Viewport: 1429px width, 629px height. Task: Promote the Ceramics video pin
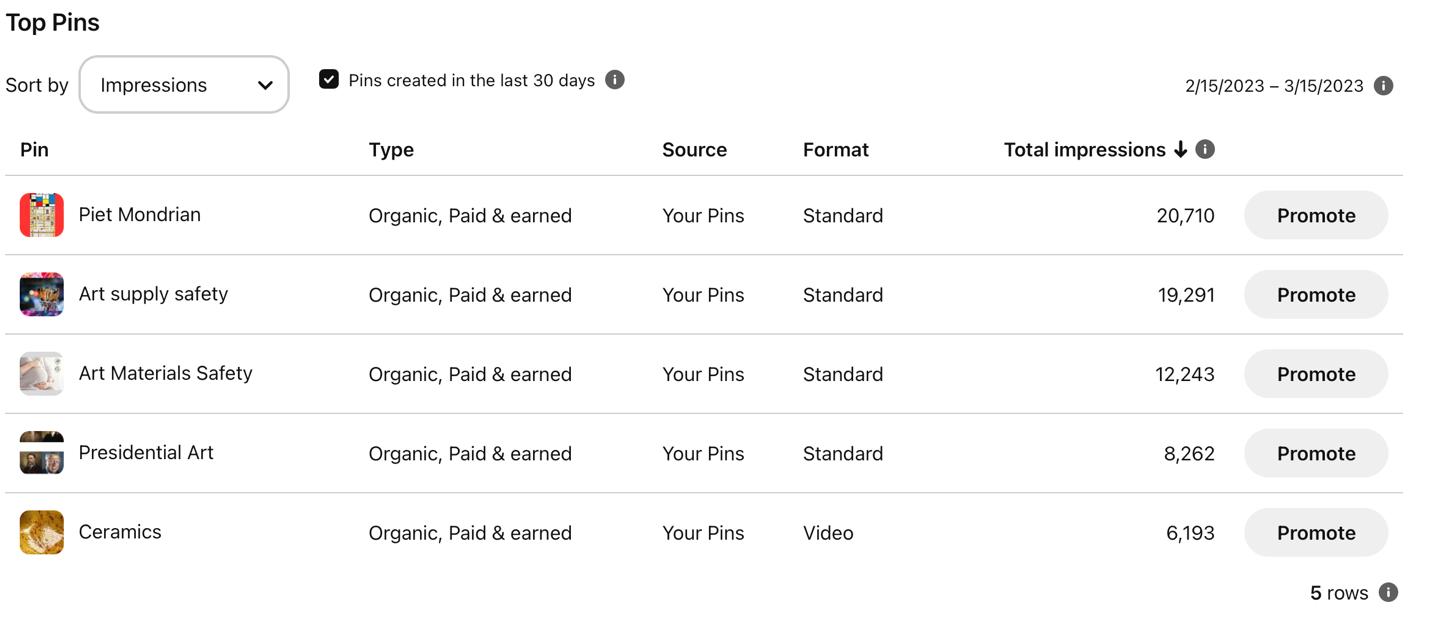(x=1315, y=533)
